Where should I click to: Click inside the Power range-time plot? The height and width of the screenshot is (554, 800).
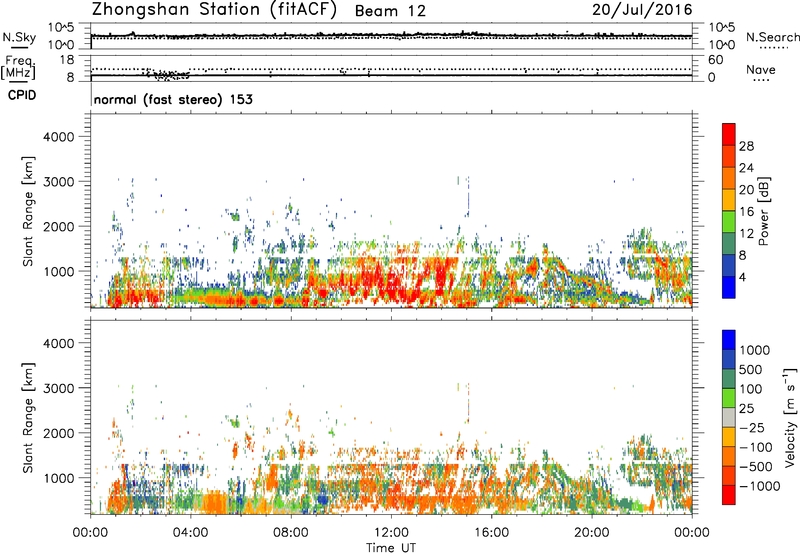click(391, 211)
